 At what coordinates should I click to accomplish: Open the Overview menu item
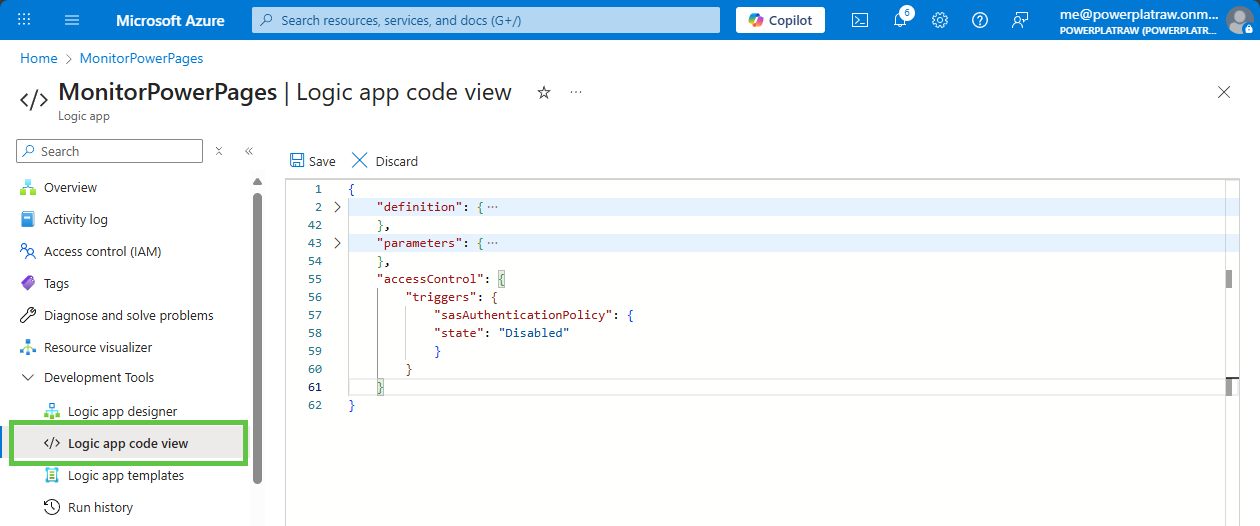click(70, 187)
